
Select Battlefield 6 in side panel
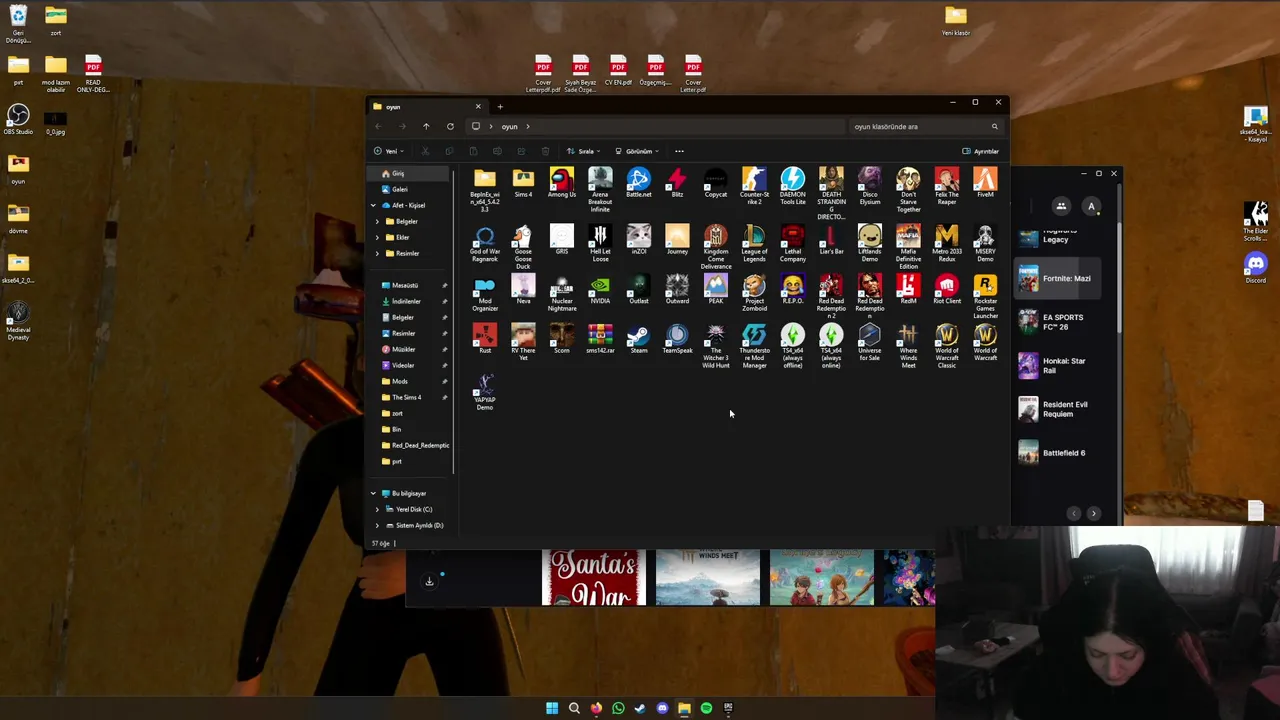[x=1056, y=453]
